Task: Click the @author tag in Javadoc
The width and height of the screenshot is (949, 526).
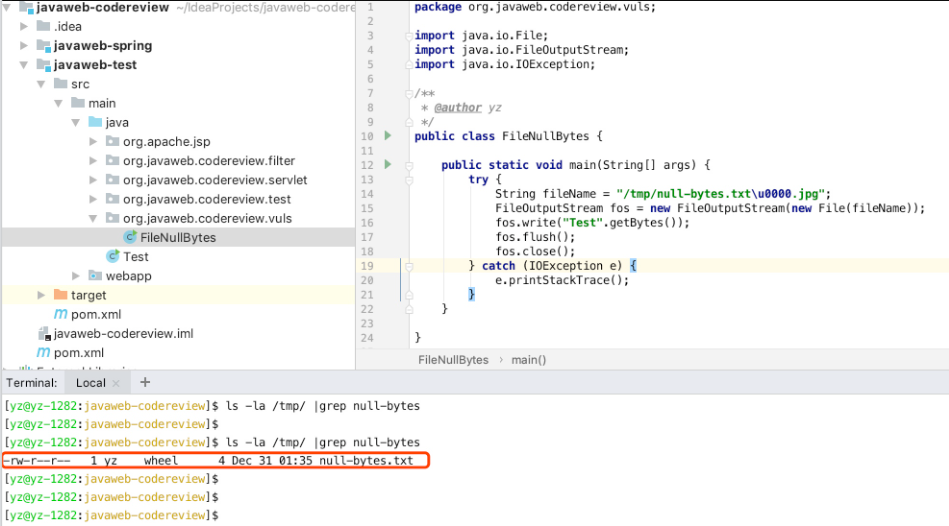Action: 458,108
